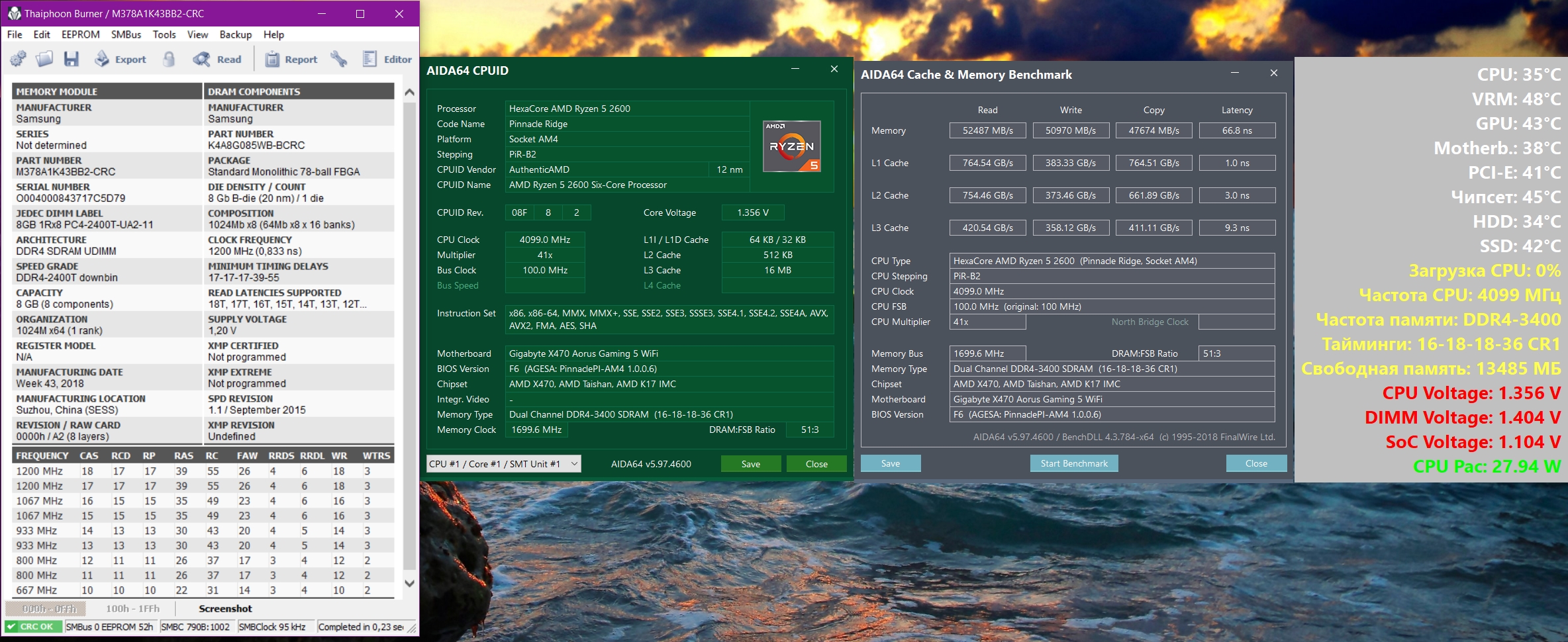
Task: Open the SMBus menu
Action: tap(126, 34)
